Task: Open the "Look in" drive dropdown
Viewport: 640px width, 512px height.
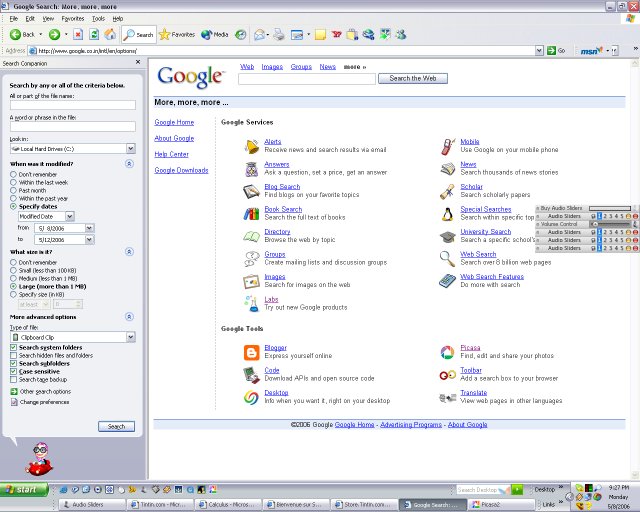Action: (131, 149)
